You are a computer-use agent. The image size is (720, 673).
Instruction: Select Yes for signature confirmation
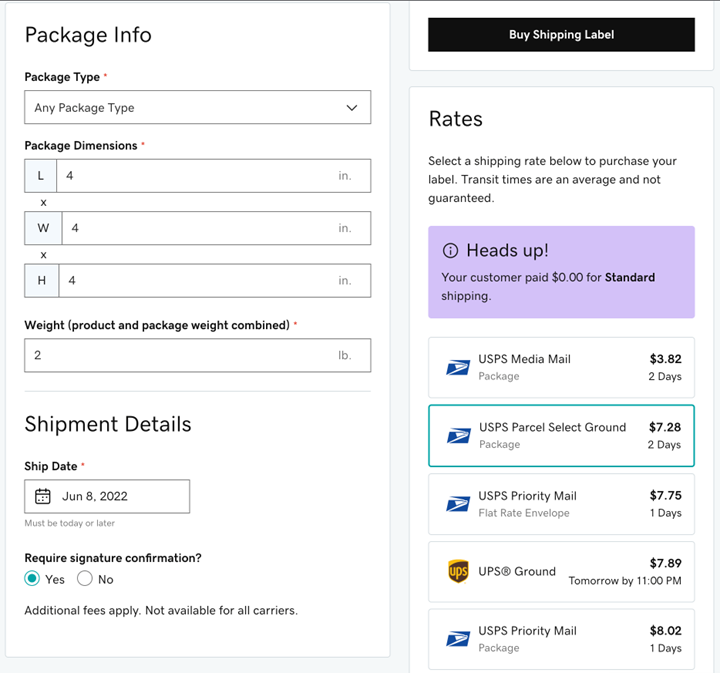(x=33, y=579)
